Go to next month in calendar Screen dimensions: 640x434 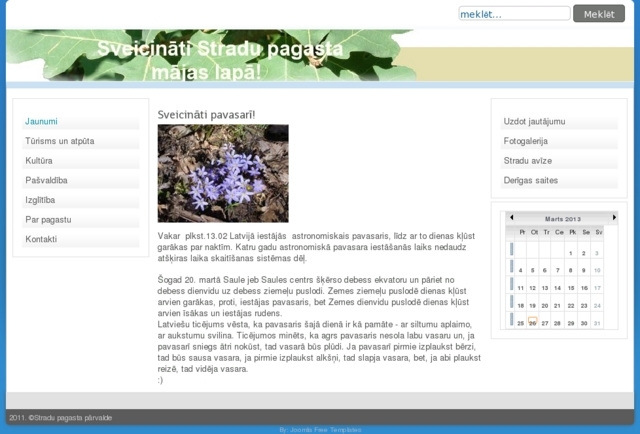click(x=614, y=217)
